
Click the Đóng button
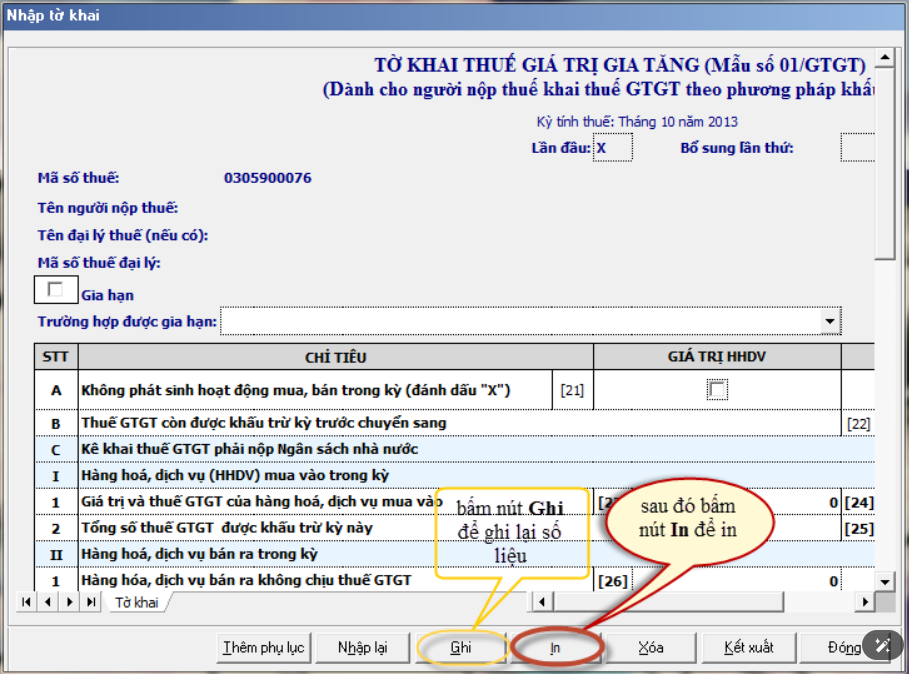tap(844, 647)
